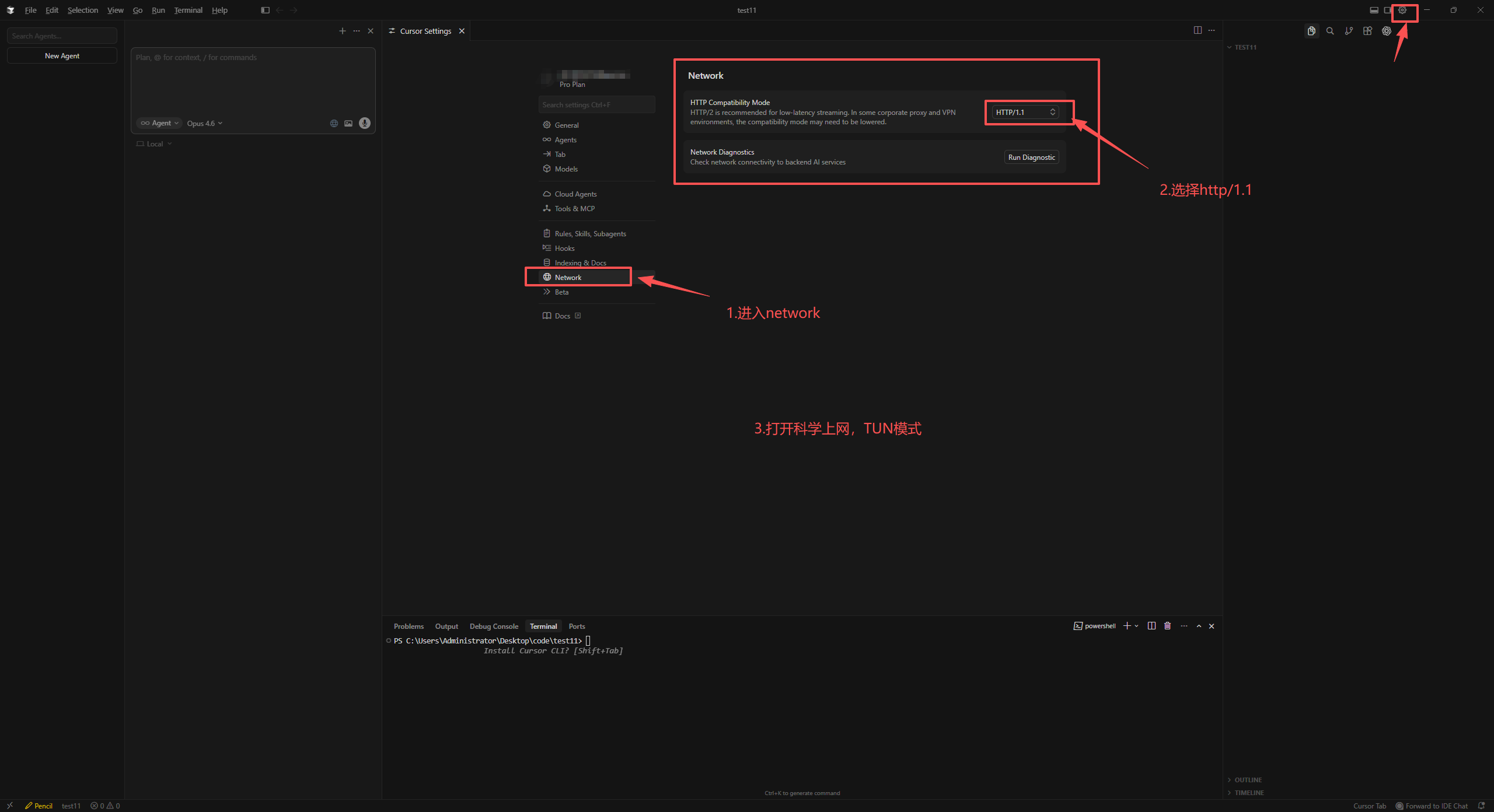Open the Docs external link
Viewport: 1494px width, 812px height.
[561, 316]
